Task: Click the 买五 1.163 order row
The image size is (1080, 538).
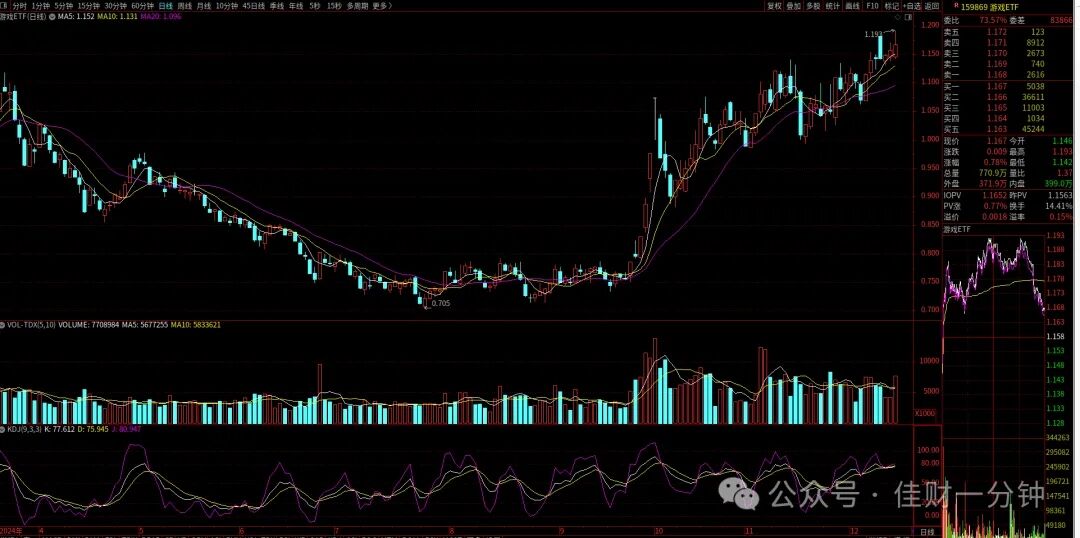Action: coord(994,129)
